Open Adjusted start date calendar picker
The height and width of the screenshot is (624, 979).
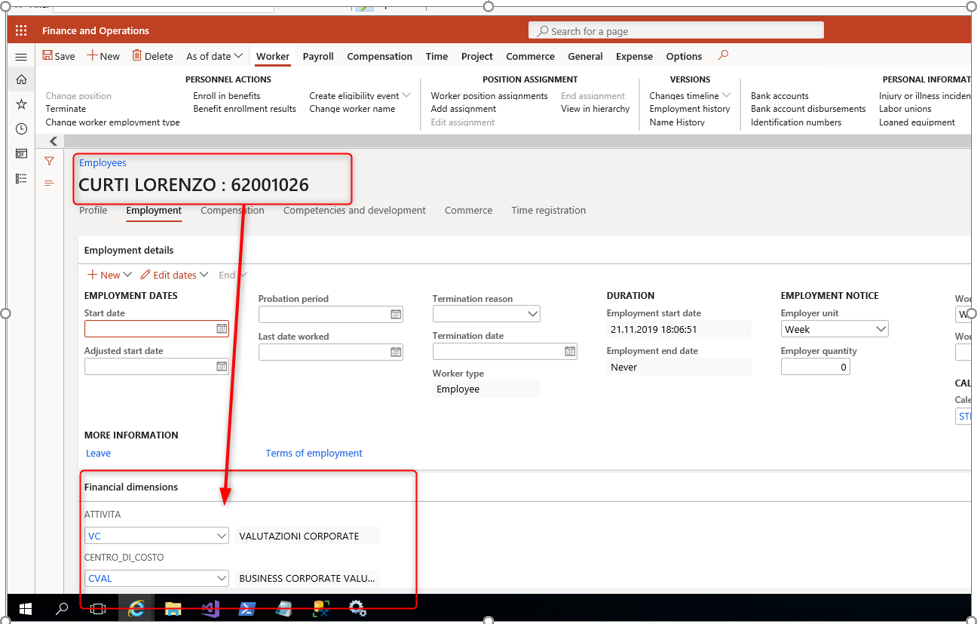click(x=222, y=367)
